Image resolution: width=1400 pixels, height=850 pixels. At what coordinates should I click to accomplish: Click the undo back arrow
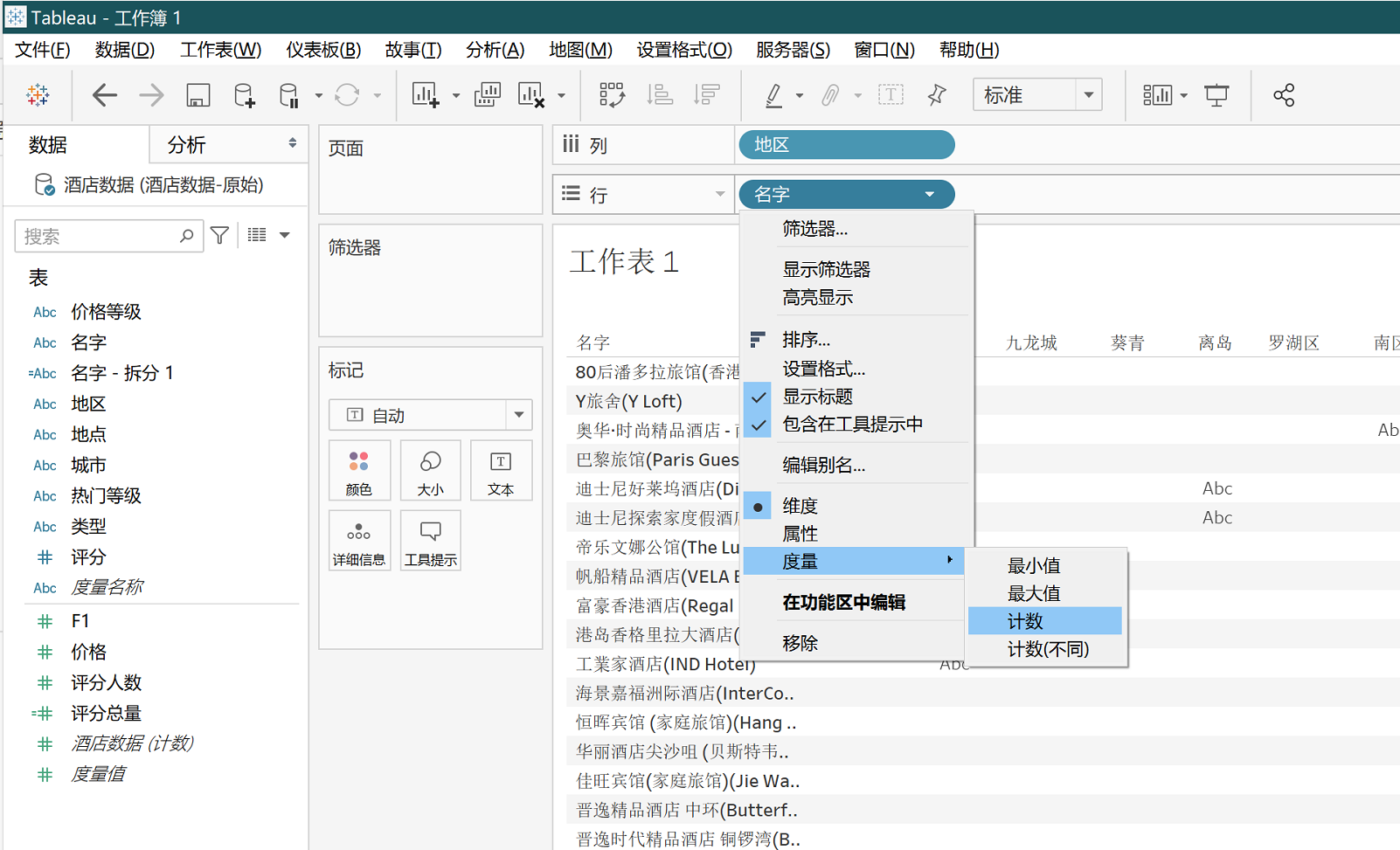[x=105, y=94]
